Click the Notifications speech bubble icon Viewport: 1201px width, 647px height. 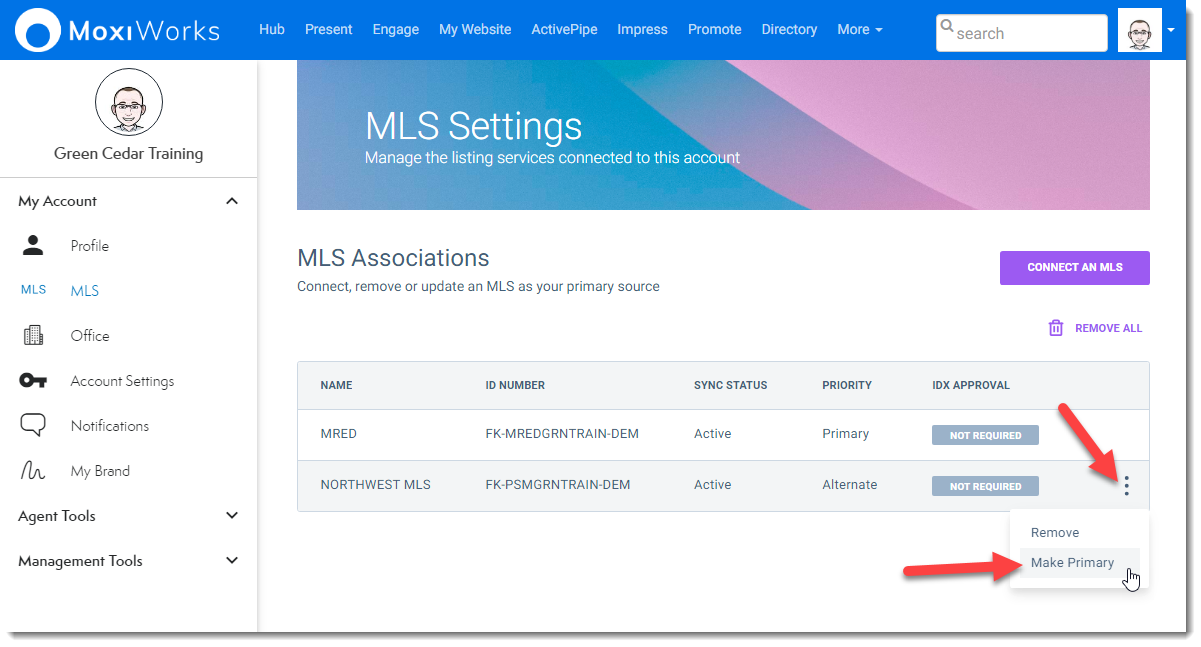click(33, 426)
